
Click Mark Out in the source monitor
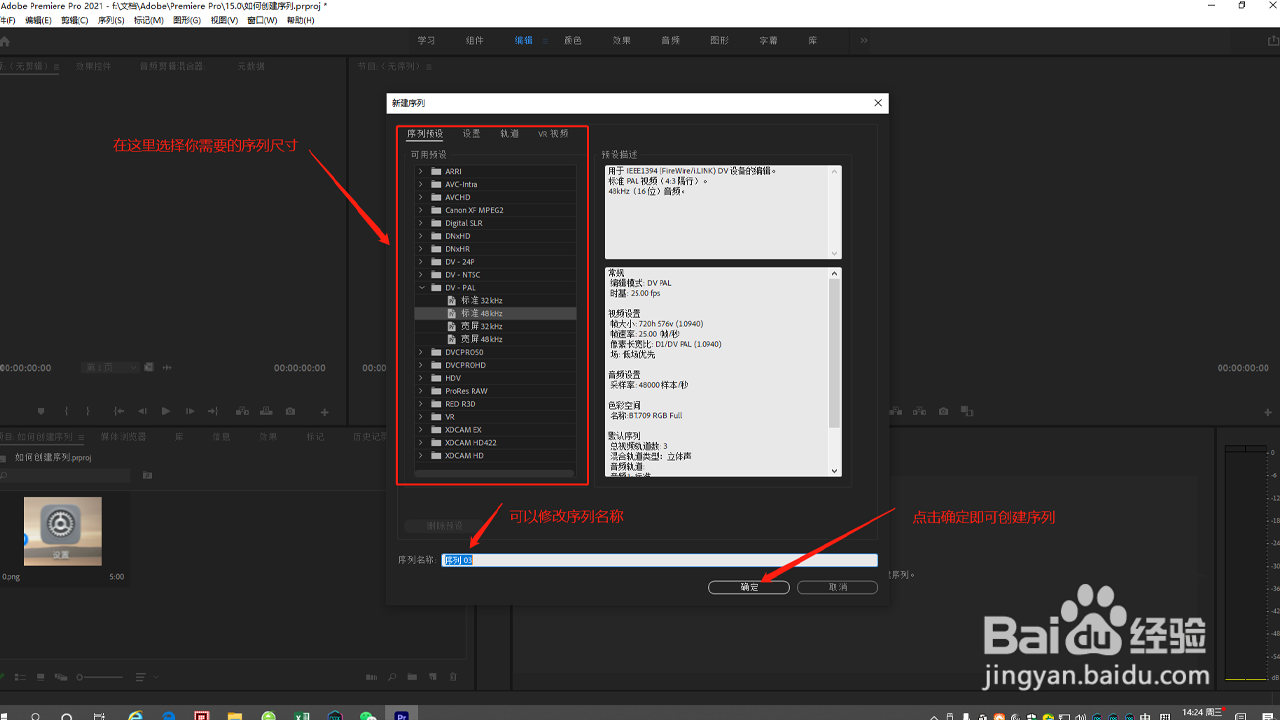coord(88,411)
